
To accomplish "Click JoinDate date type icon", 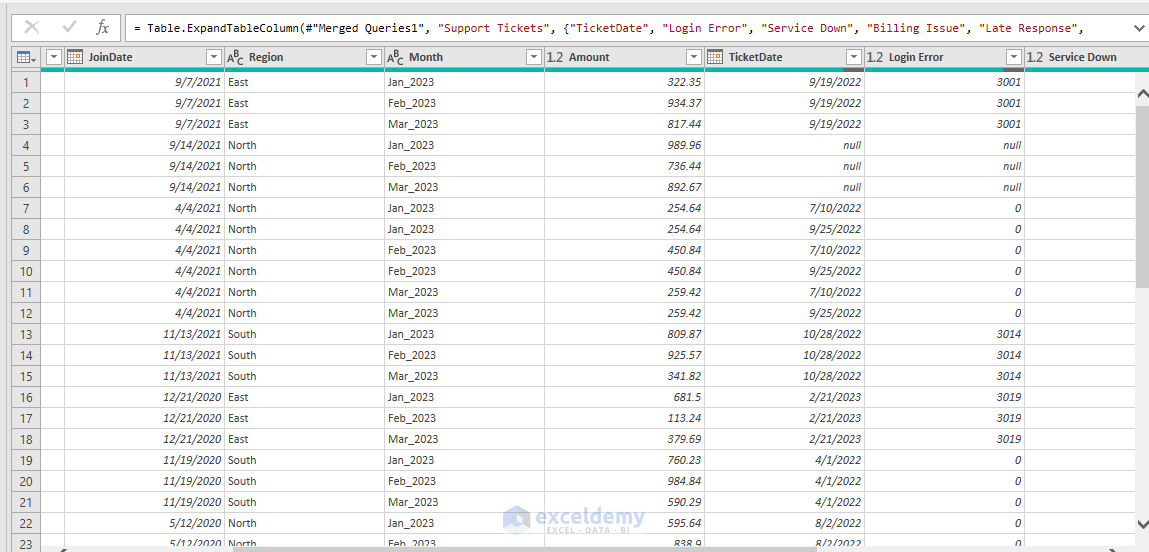I will tap(74, 57).
